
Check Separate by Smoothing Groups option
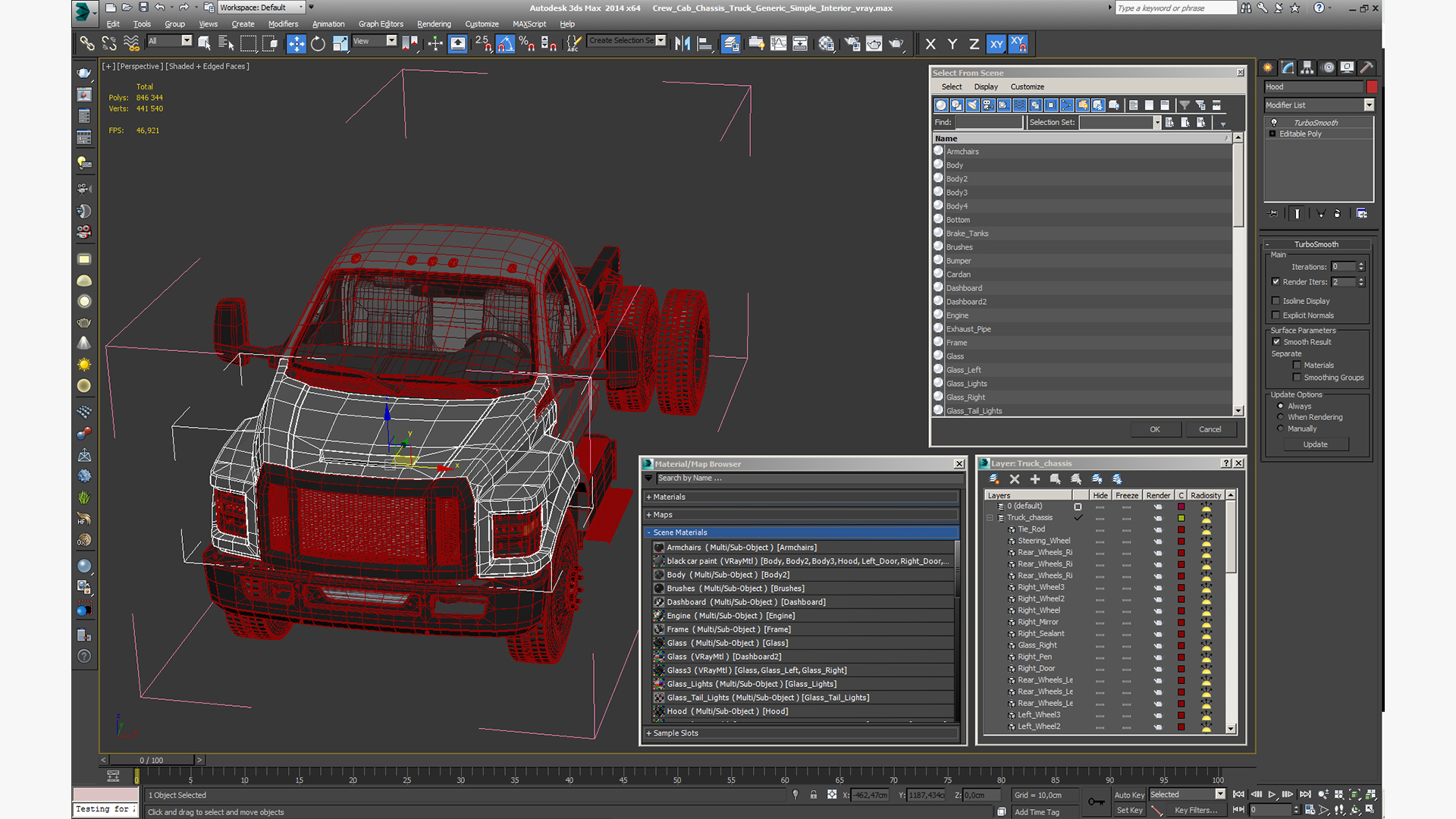pyautogui.click(x=1297, y=378)
